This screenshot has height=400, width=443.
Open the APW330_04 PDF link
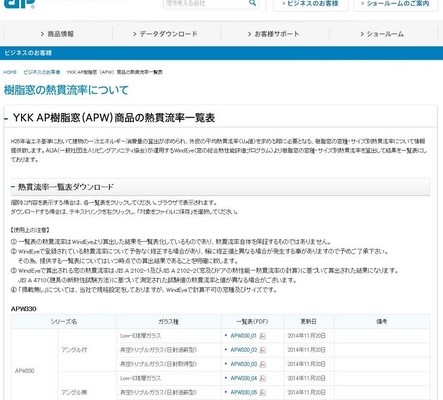(244, 378)
